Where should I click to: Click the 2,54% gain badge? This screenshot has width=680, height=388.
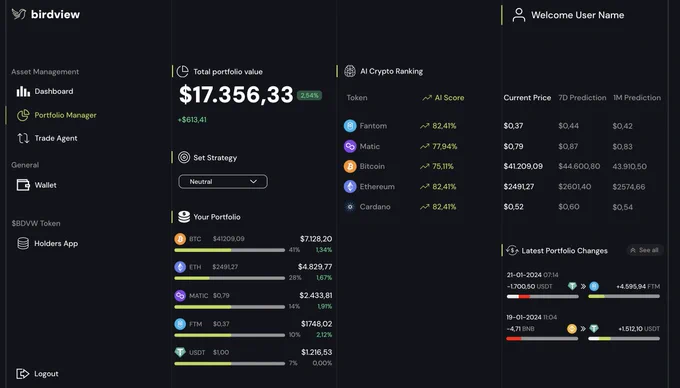[310, 95]
